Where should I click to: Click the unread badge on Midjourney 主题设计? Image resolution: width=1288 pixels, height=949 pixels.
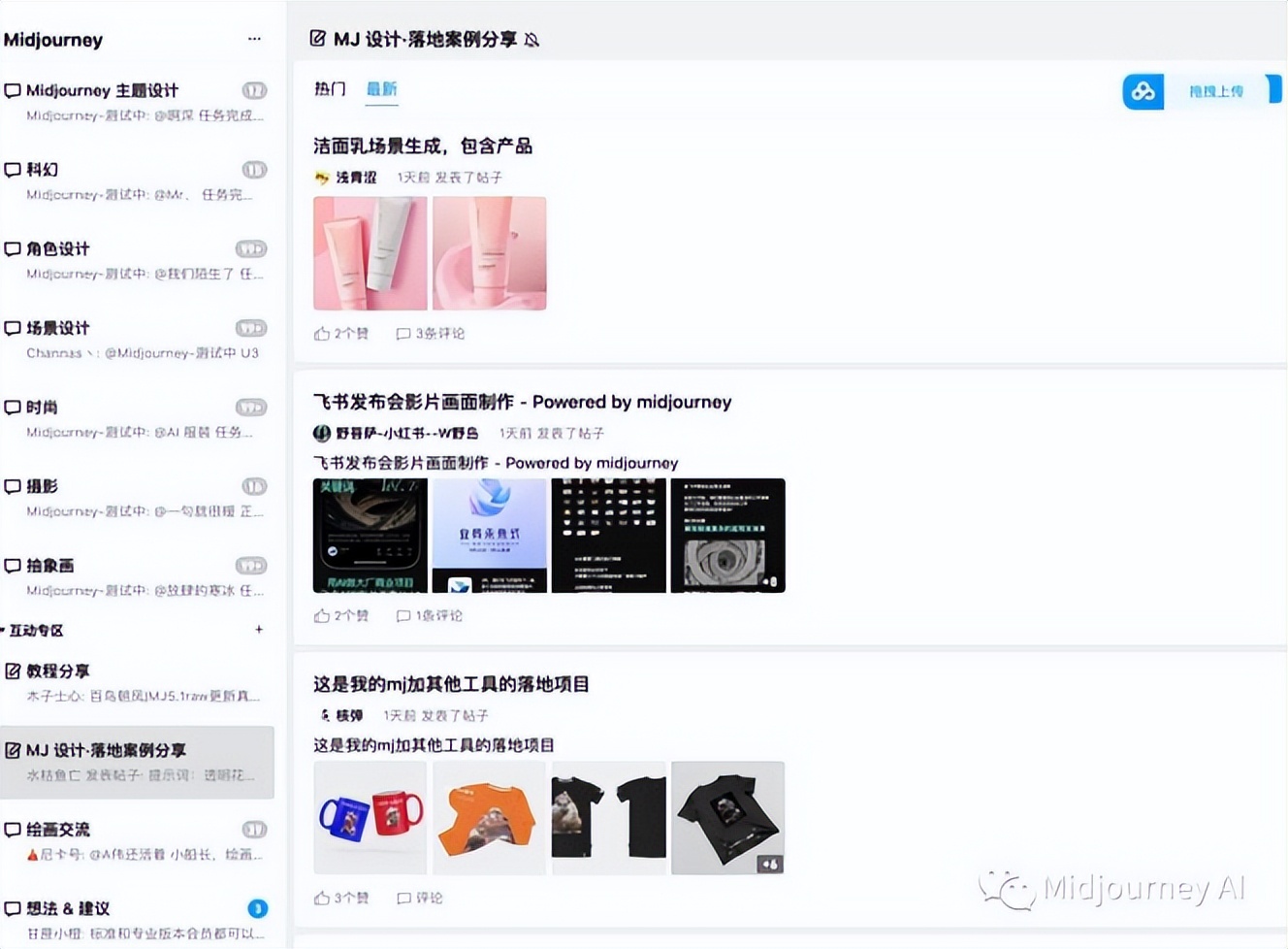(254, 90)
